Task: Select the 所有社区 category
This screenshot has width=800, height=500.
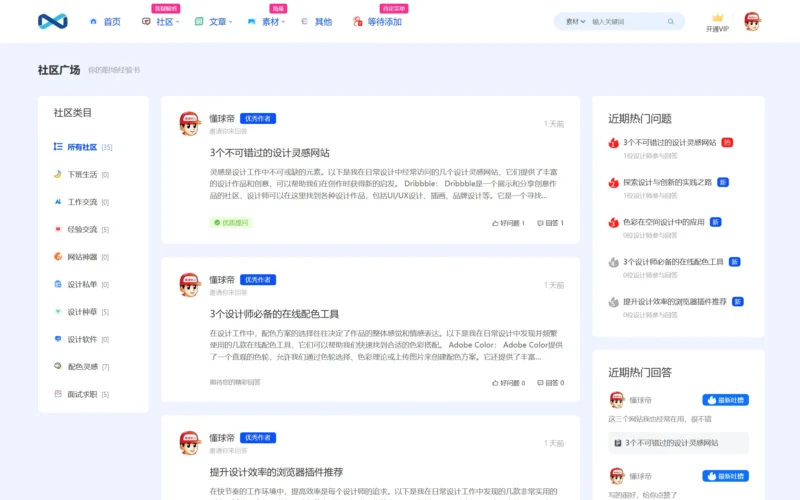Action: tap(82, 147)
